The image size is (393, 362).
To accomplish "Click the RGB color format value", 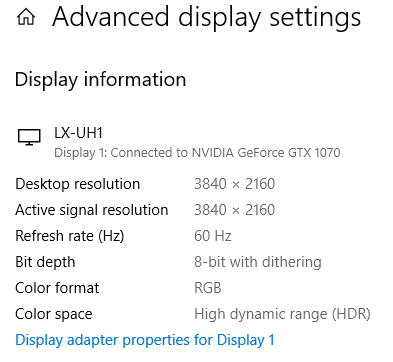I will [x=208, y=288].
